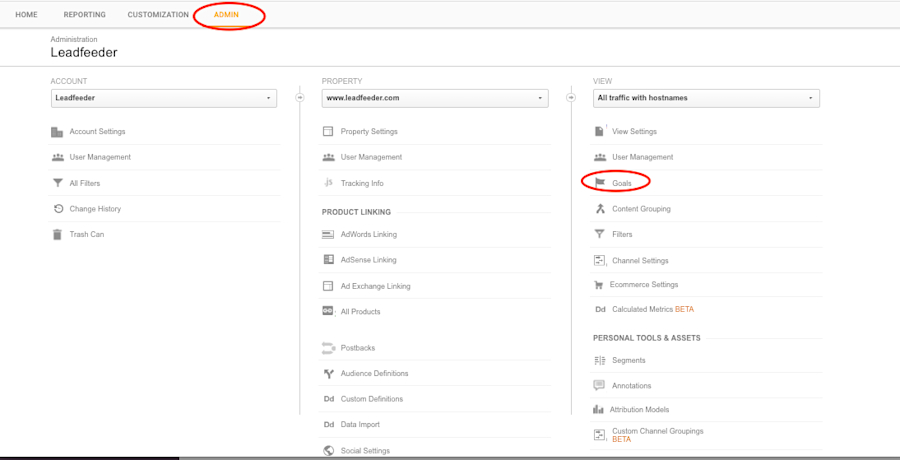Click the Dd icon beside Custom Definitions

tap(328, 399)
